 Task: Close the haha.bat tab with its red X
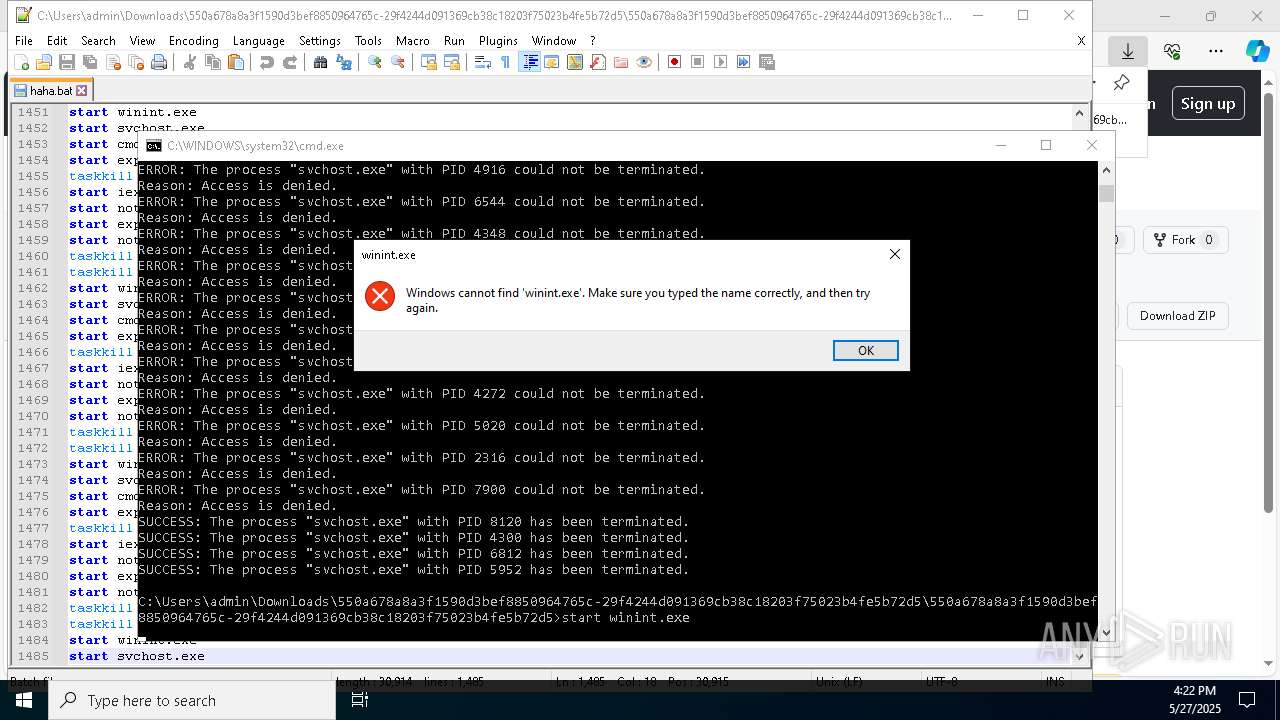[x=82, y=90]
